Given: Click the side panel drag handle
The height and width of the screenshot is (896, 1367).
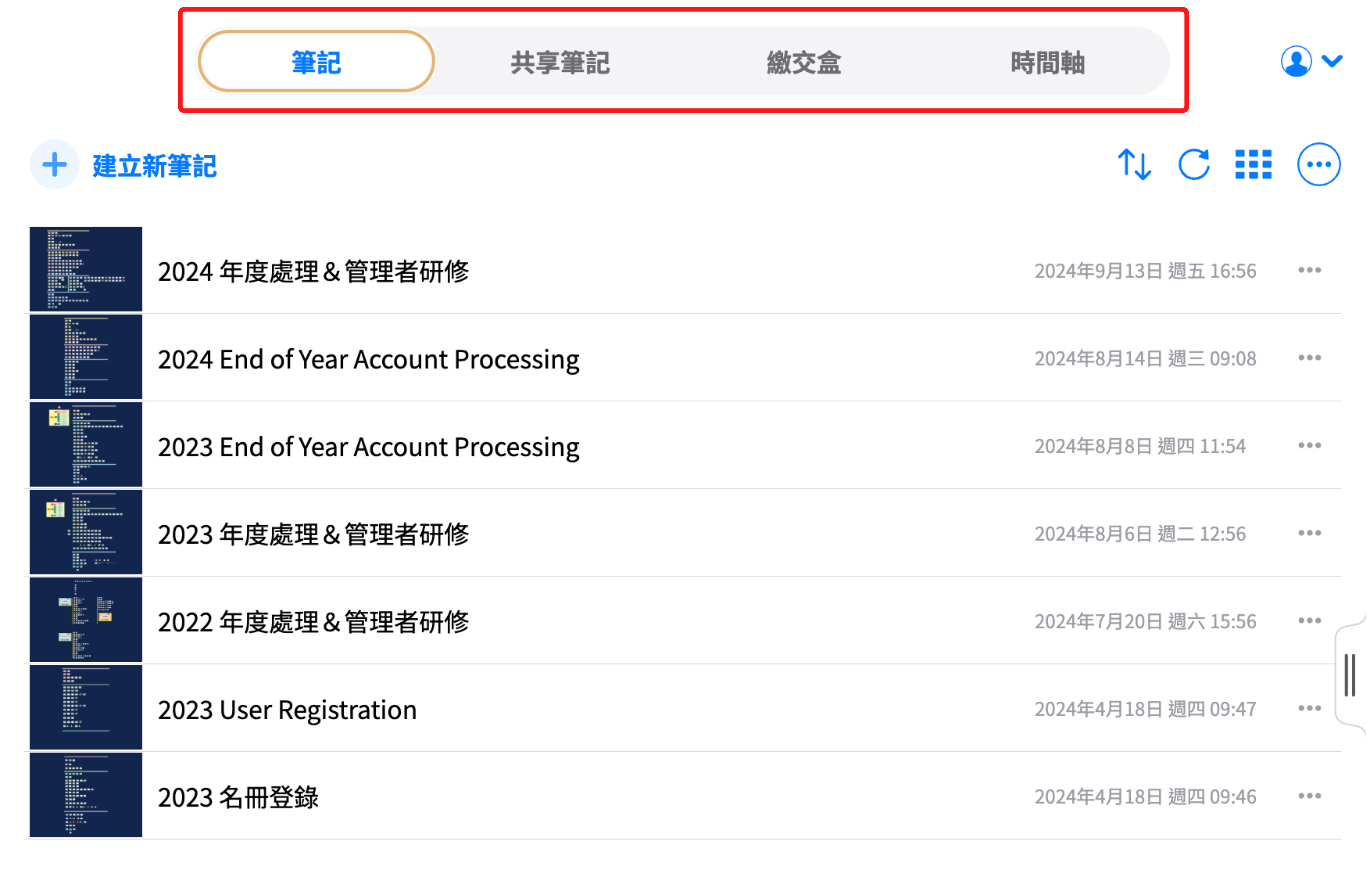Looking at the screenshot, I should coord(1350,675).
